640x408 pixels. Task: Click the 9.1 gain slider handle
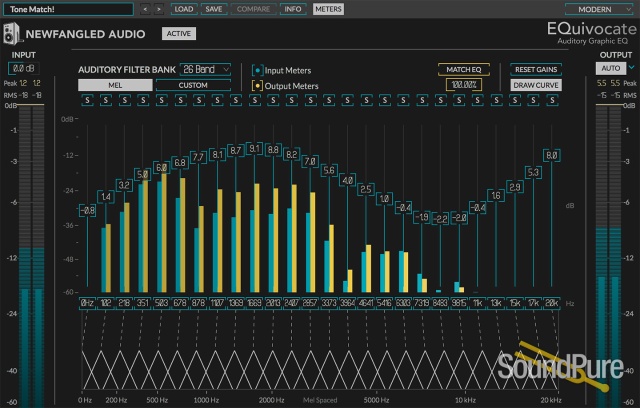(254, 148)
